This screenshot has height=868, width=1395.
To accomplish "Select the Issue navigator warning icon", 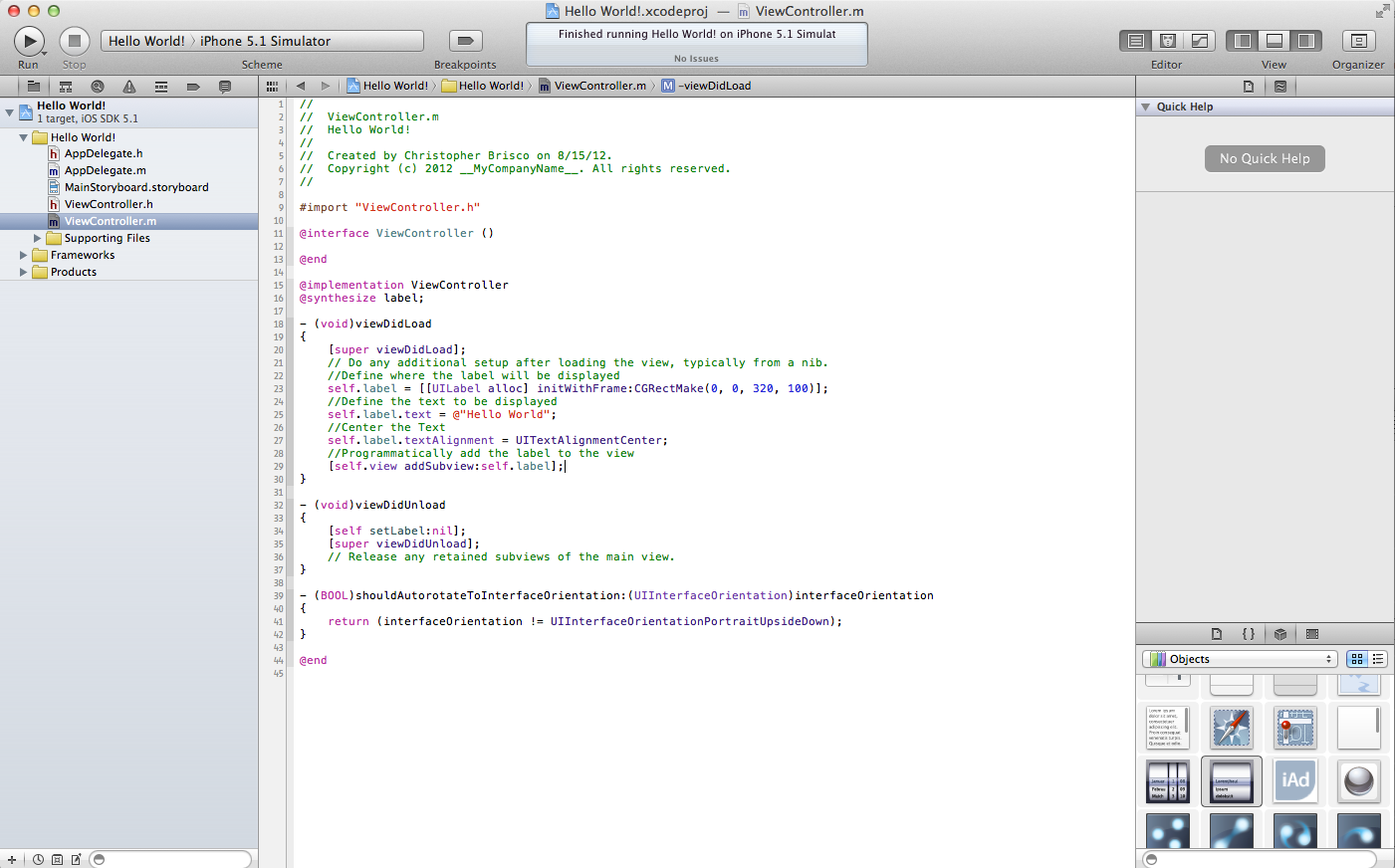I will pyautogui.click(x=129, y=87).
